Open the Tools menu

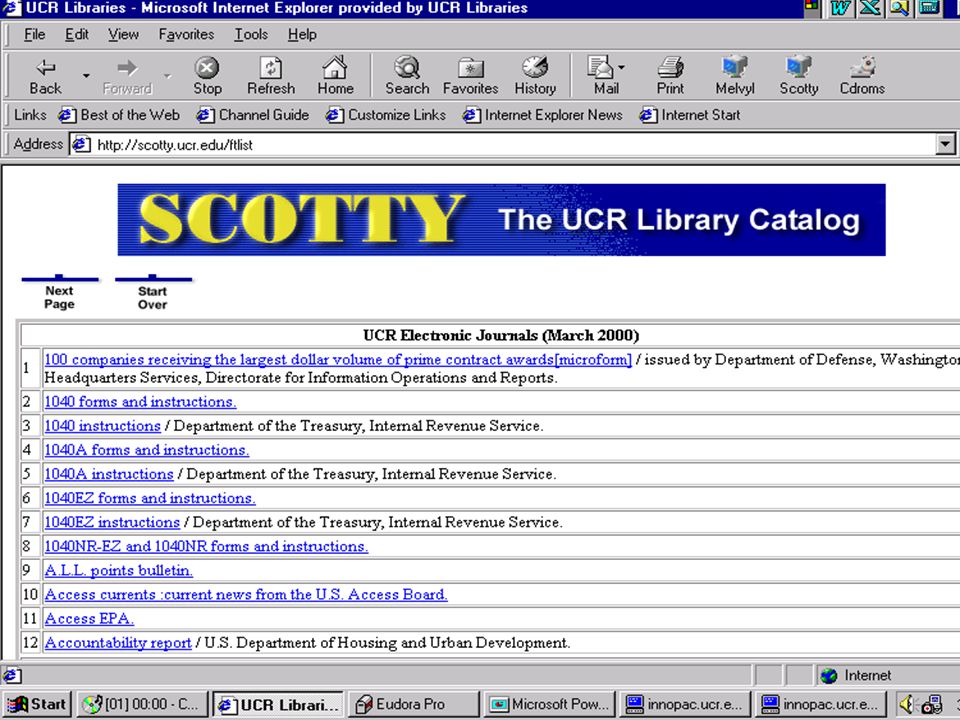point(251,34)
